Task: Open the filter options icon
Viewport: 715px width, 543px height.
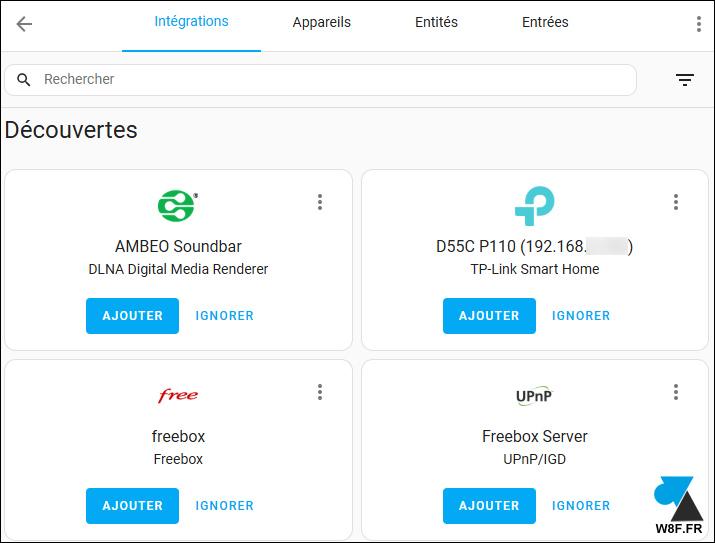Action: coord(684,80)
